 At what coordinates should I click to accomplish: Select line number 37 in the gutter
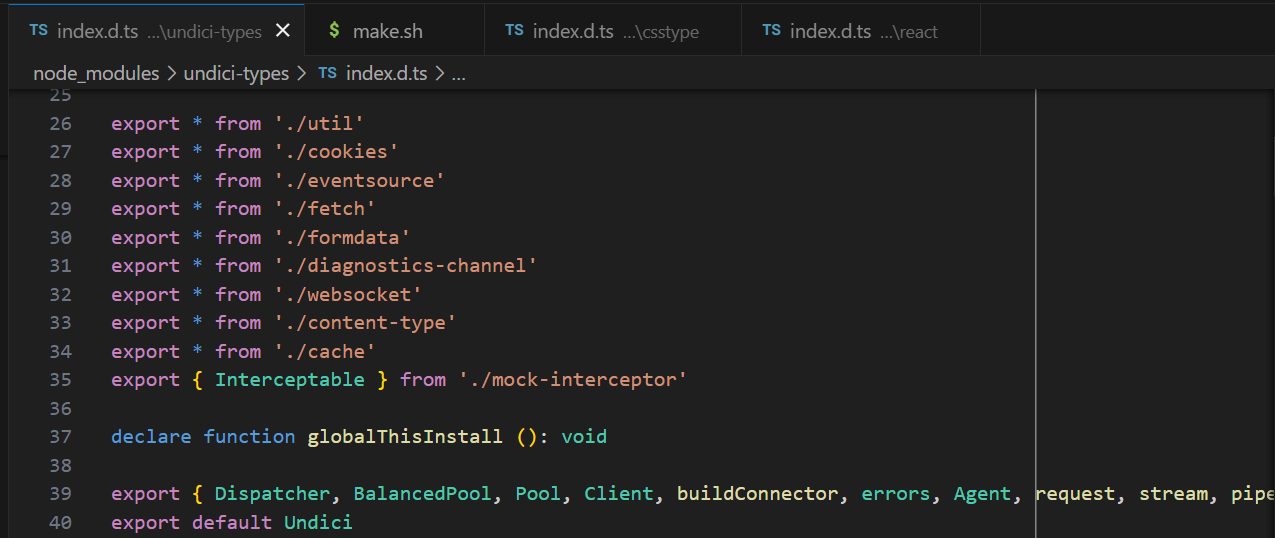coord(60,437)
